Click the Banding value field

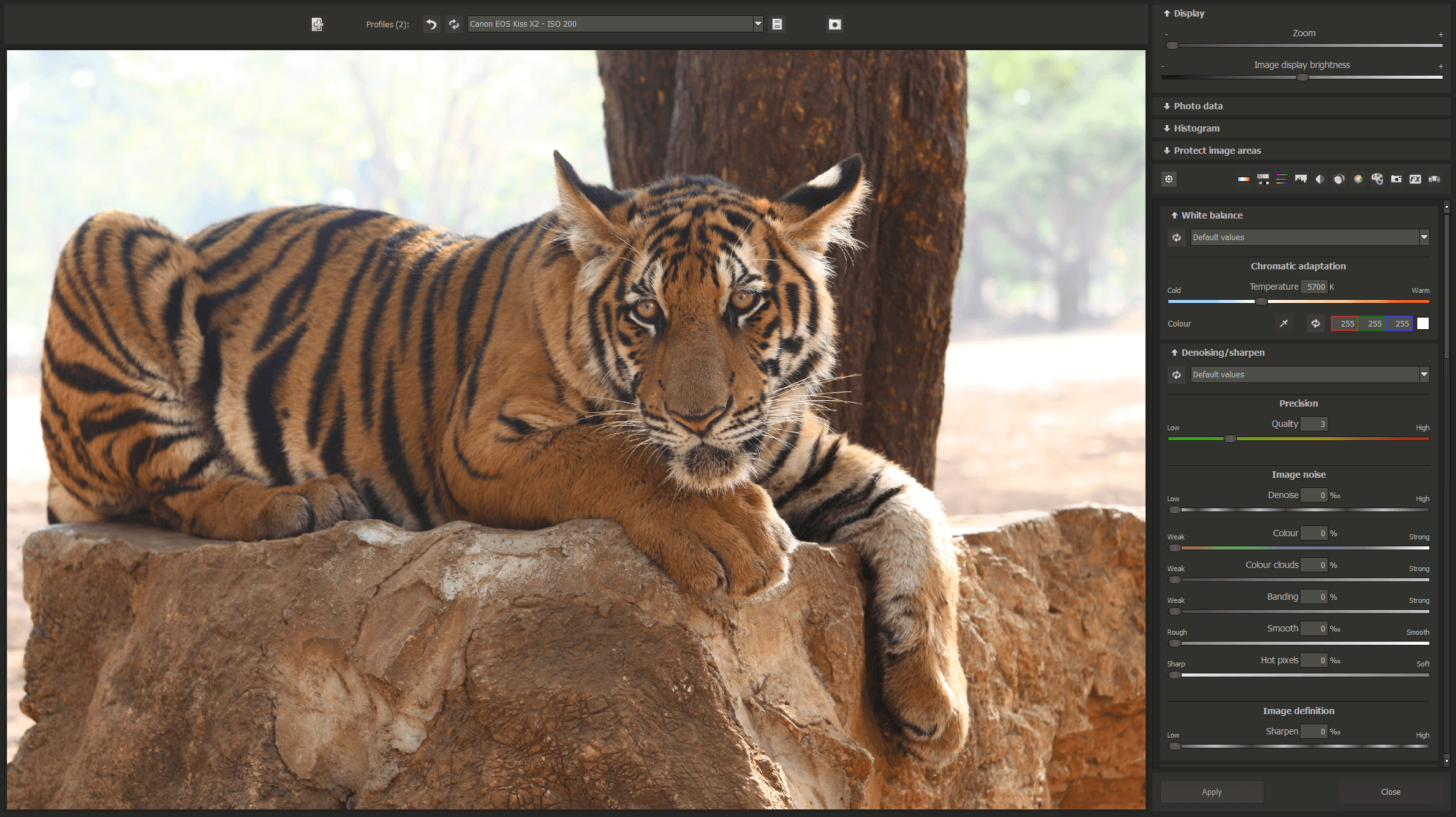pos(1314,597)
